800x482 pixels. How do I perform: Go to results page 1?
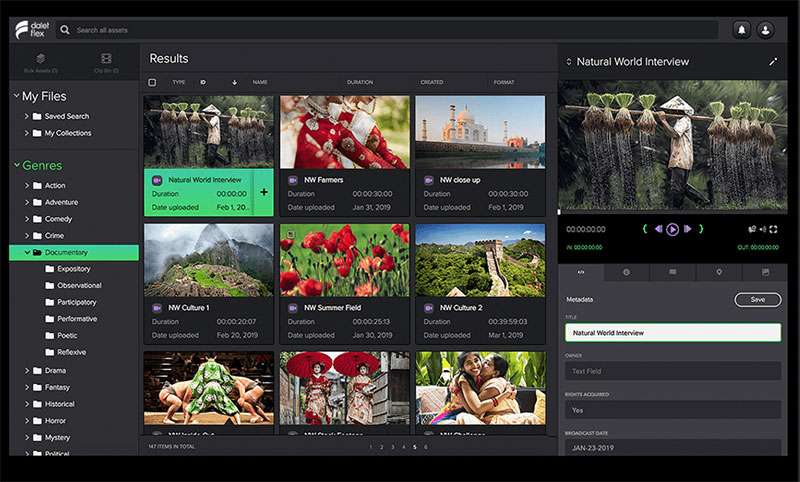[x=370, y=447]
